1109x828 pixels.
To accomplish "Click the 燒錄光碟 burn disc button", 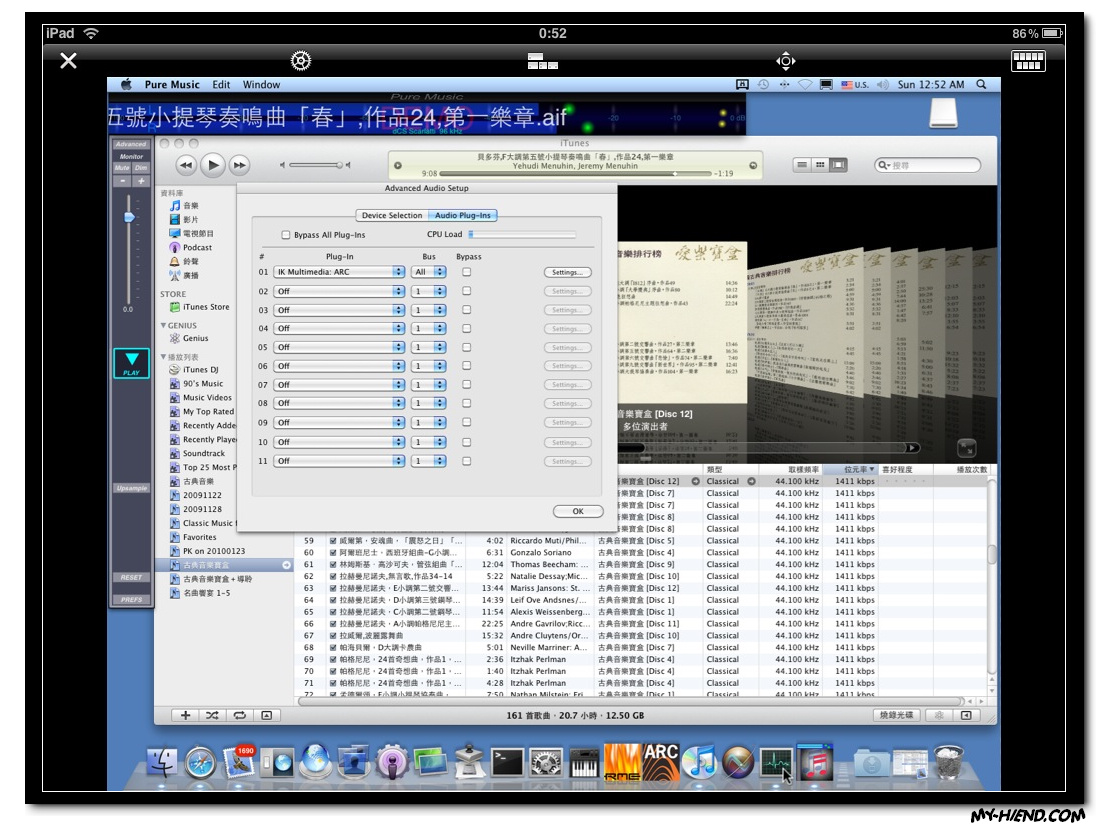I will click(896, 716).
